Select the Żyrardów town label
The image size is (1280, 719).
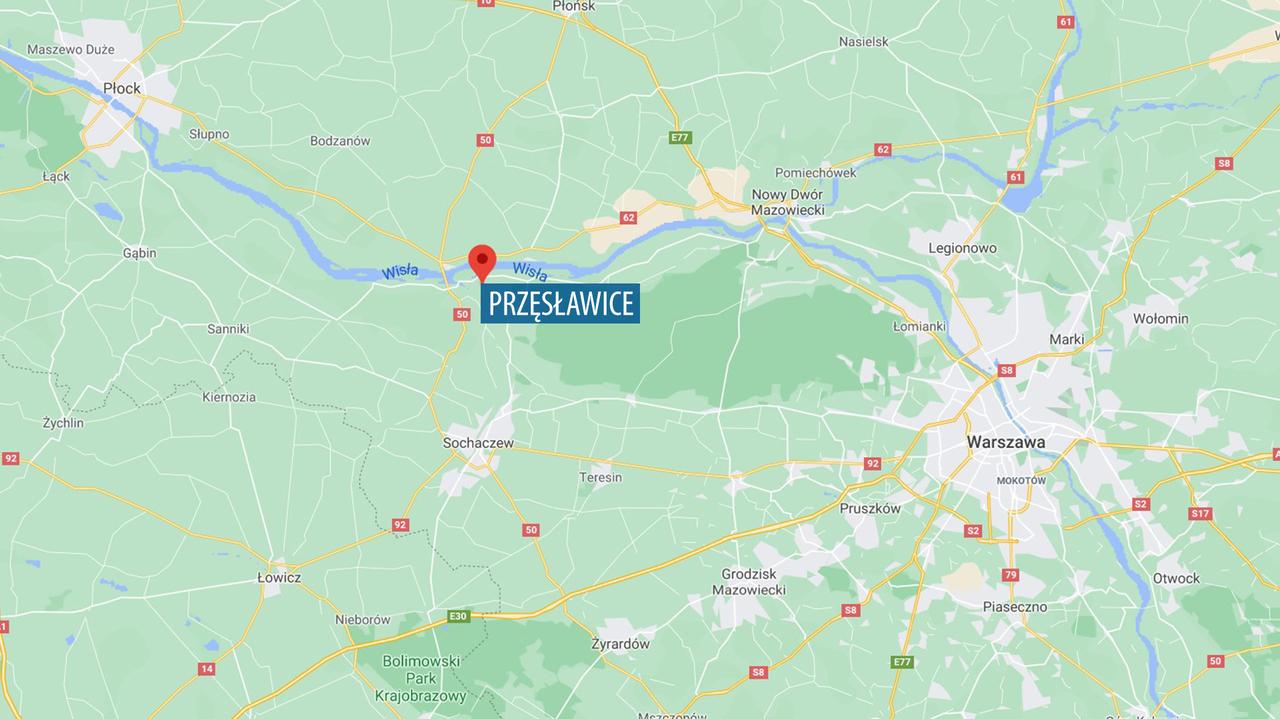[x=620, y=644]
